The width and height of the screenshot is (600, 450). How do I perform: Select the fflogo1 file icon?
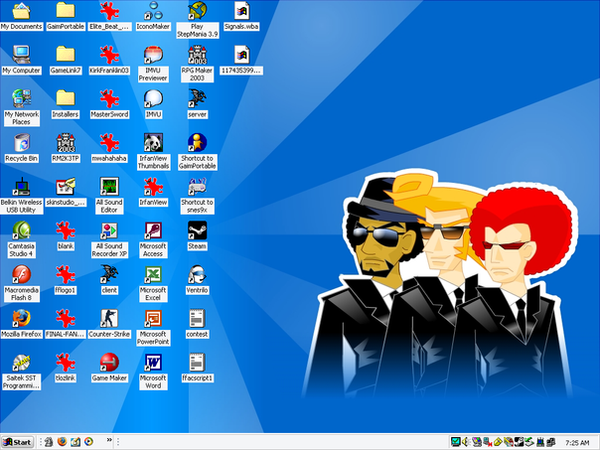65,275
